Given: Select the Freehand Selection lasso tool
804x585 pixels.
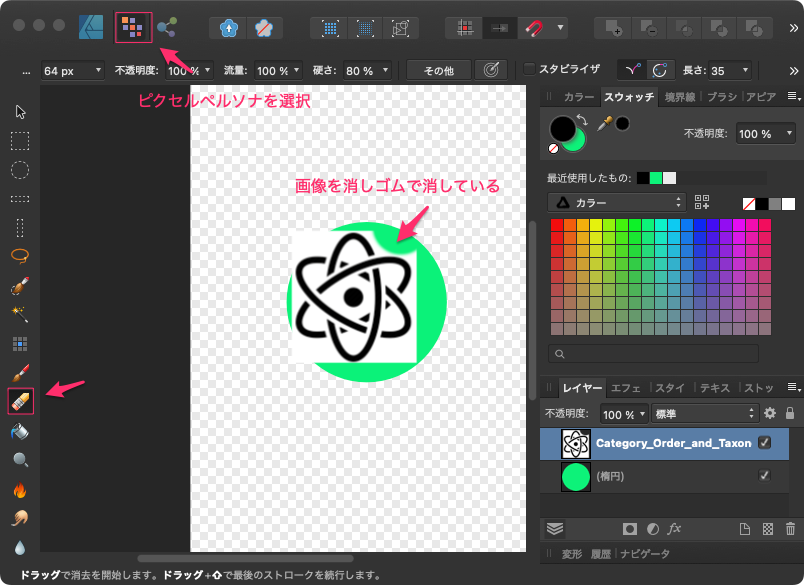Looking at the screenshot, I should tap(20, 256).
